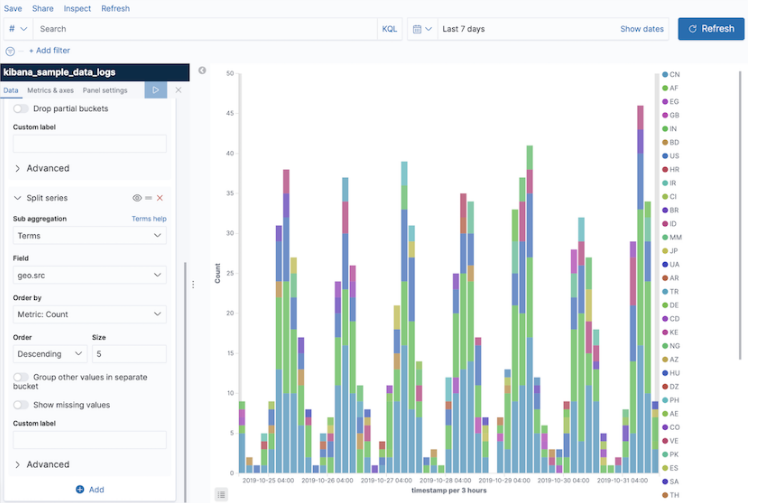Toggle Split series eye visibility
This screenshot has height=503, width=760.
(137, 198)
